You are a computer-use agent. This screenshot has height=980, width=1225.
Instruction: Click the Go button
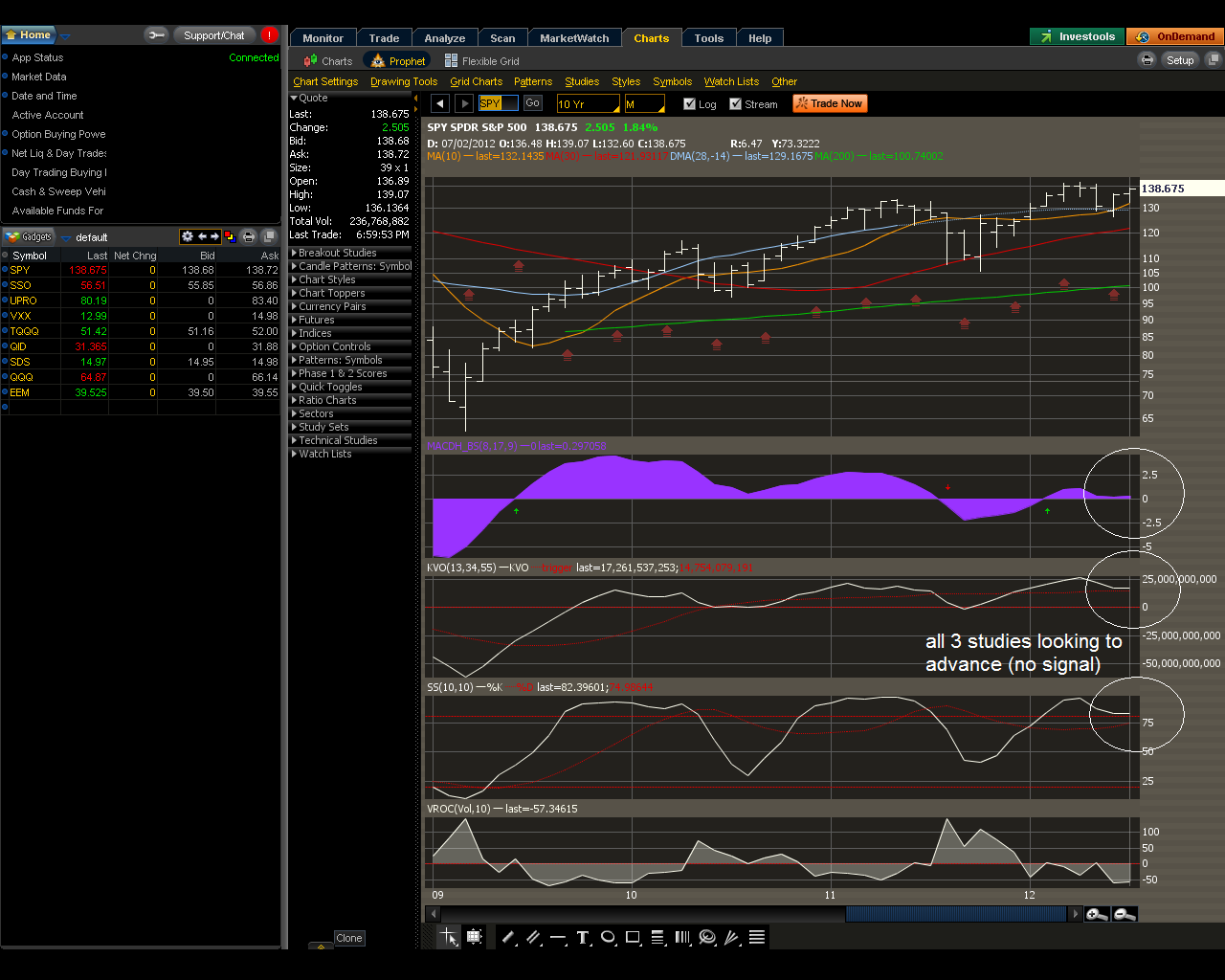533,102
